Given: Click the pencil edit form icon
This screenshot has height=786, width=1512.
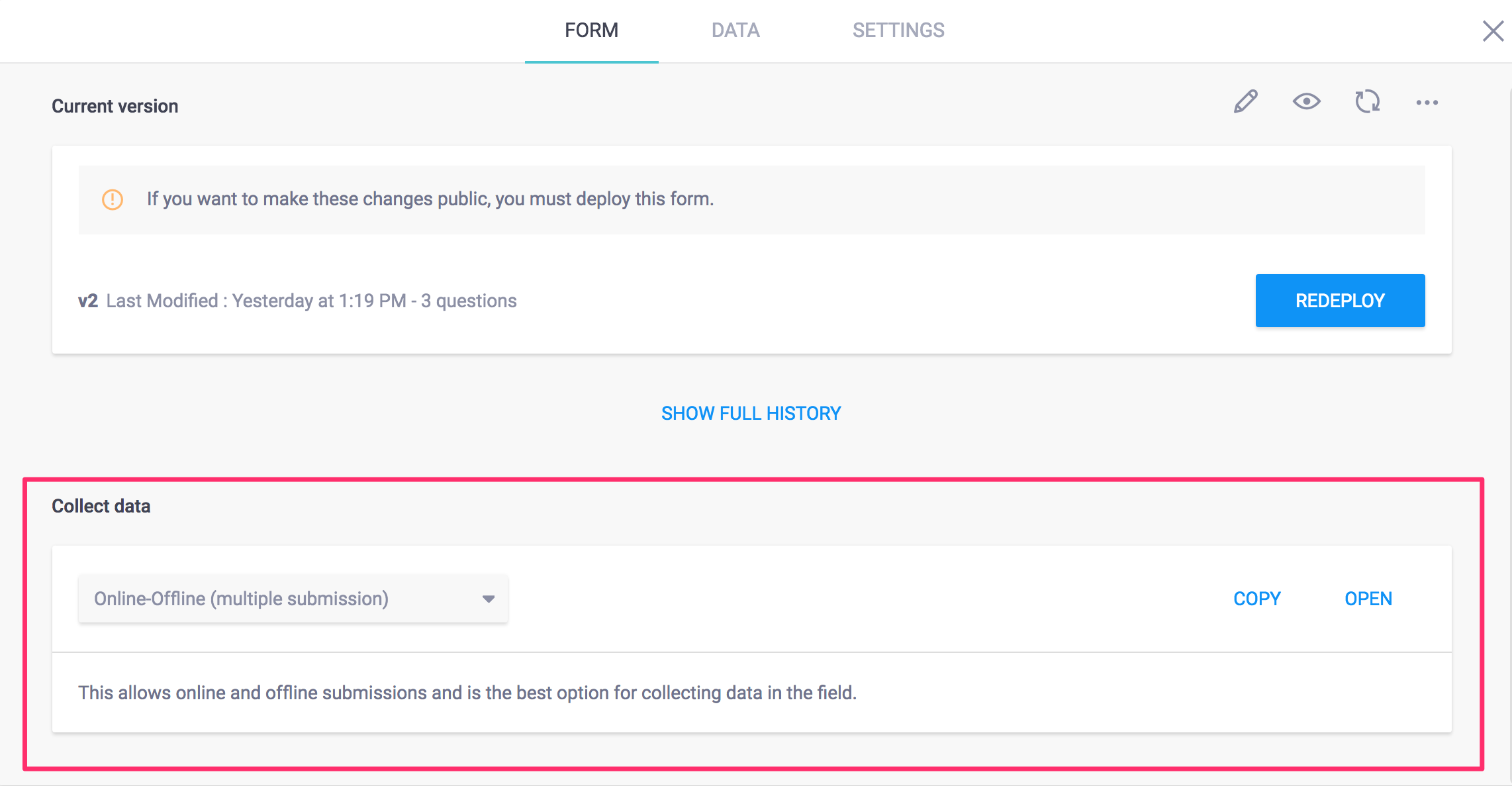Looking at the screenshot, I should pyautogui.click(x=1245, y=102).
